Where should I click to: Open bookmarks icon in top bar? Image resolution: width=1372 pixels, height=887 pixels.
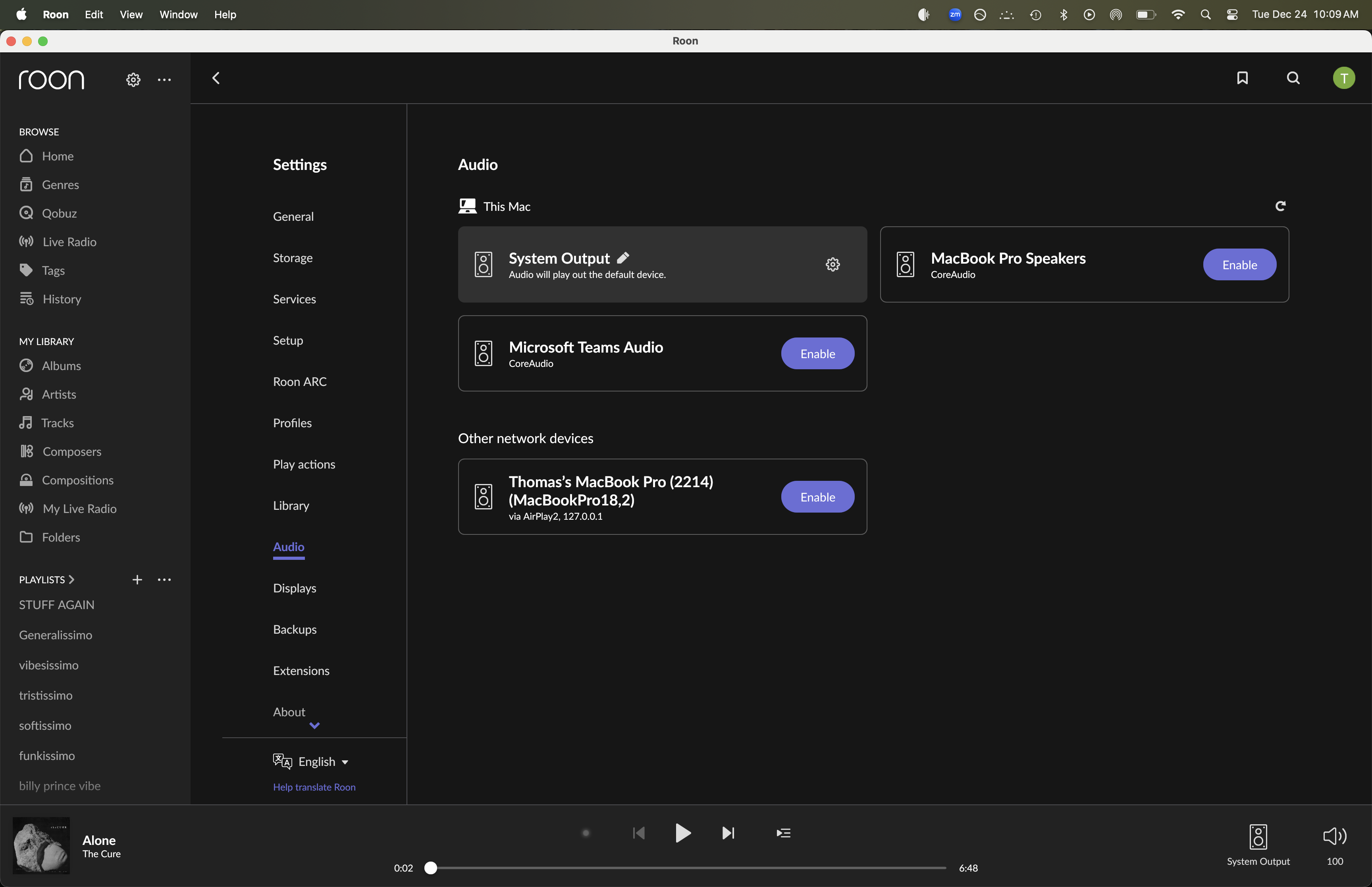(x=1243, y=78)
